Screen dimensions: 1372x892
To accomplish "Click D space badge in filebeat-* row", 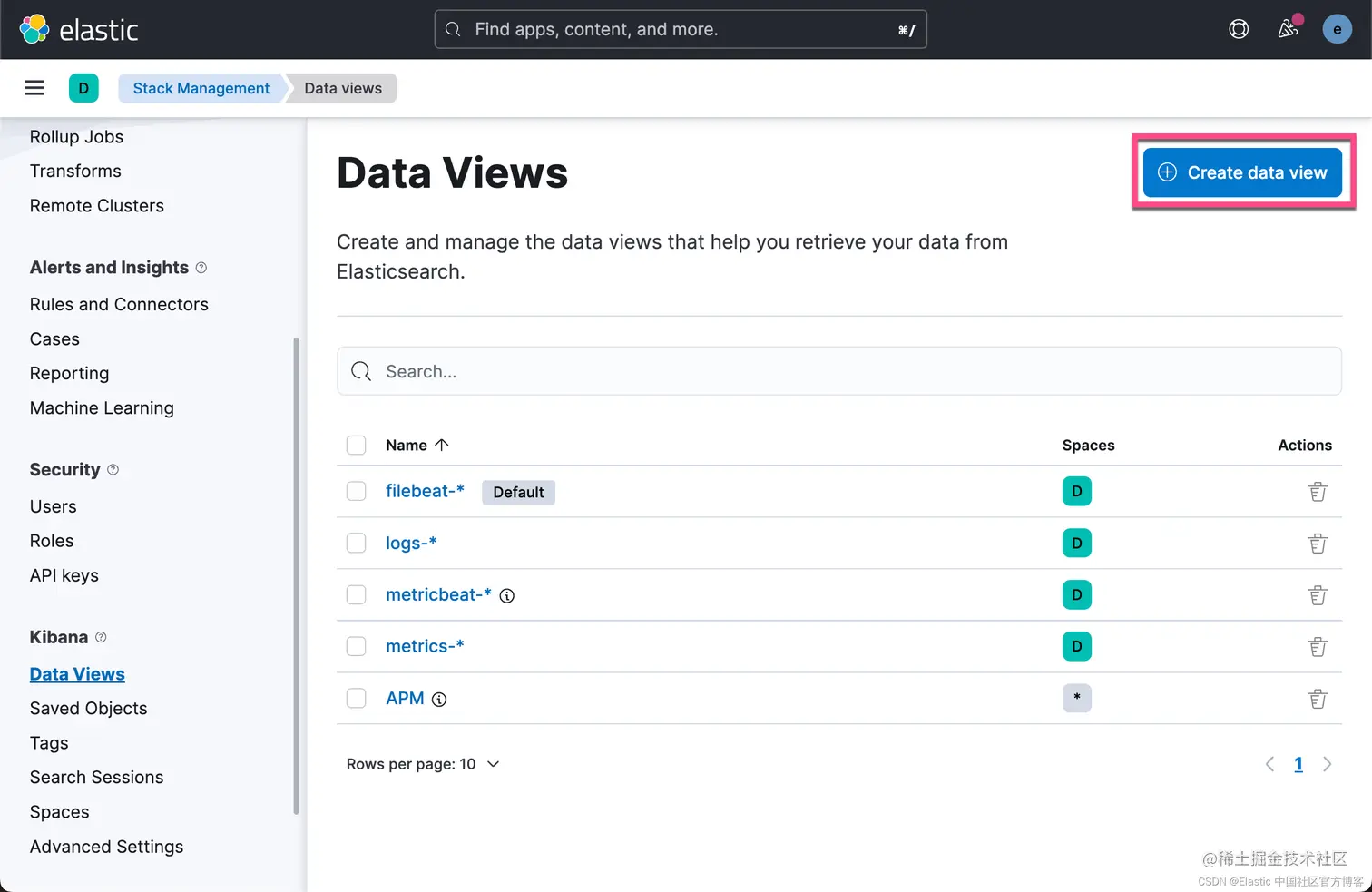I will point(1077,491).
